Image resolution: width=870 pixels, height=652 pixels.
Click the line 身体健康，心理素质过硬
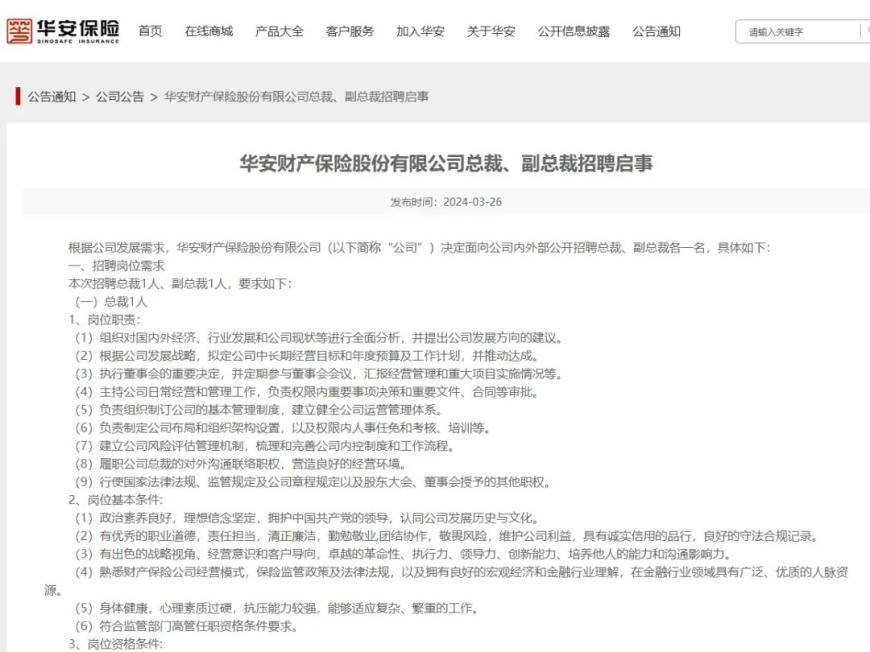tap(277, 608)
